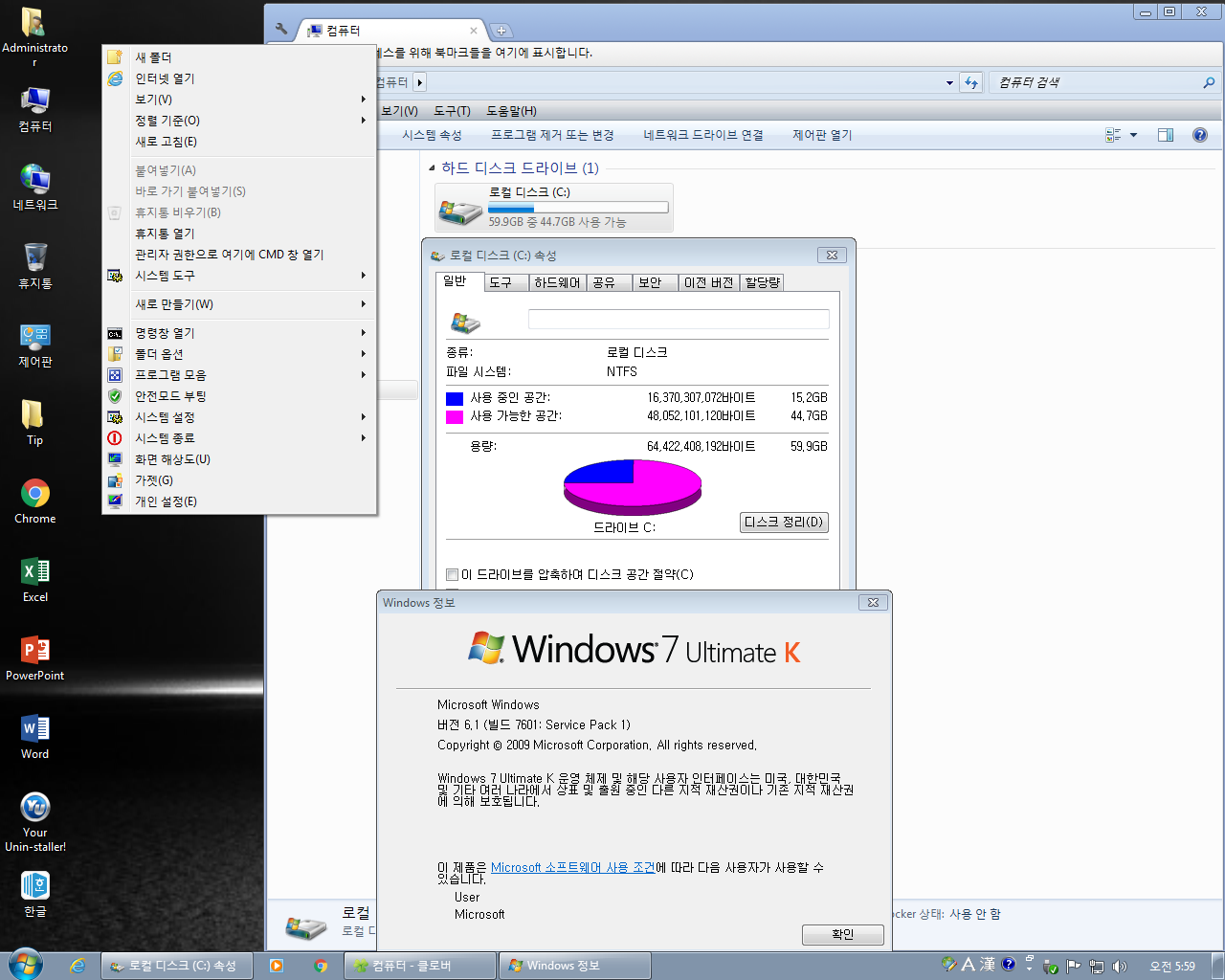
Task: Click the magenta free space swatch
Action: point(455,416)
